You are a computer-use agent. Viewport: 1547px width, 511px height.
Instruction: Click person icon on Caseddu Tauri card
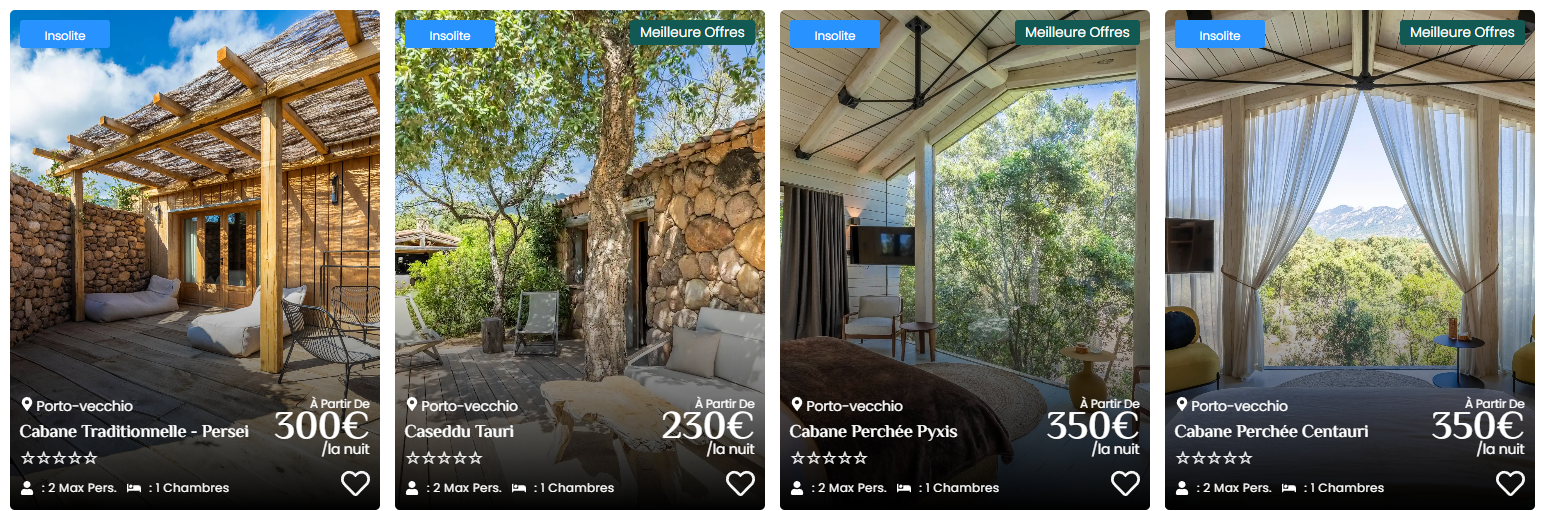[412, 488]
